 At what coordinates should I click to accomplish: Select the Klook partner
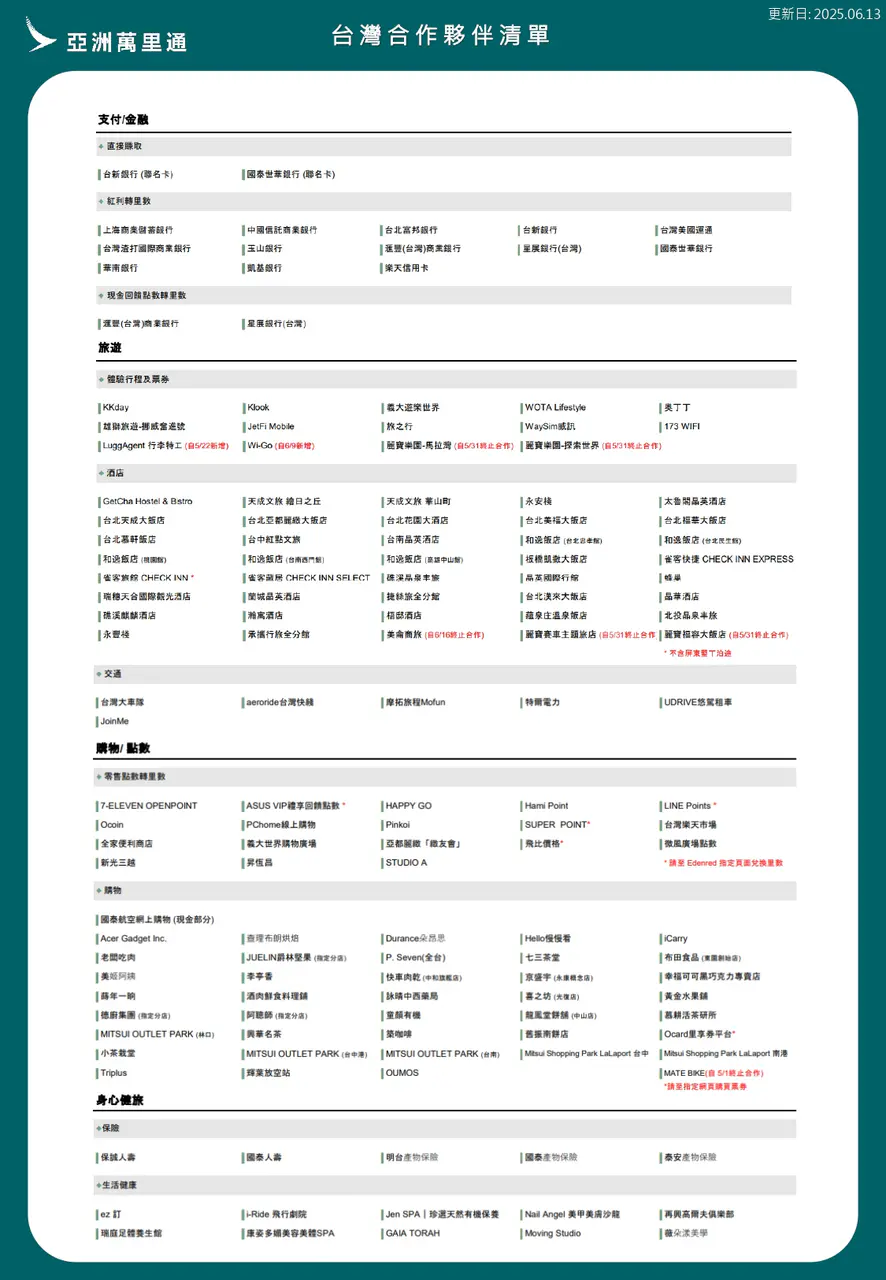pos(259,408)
